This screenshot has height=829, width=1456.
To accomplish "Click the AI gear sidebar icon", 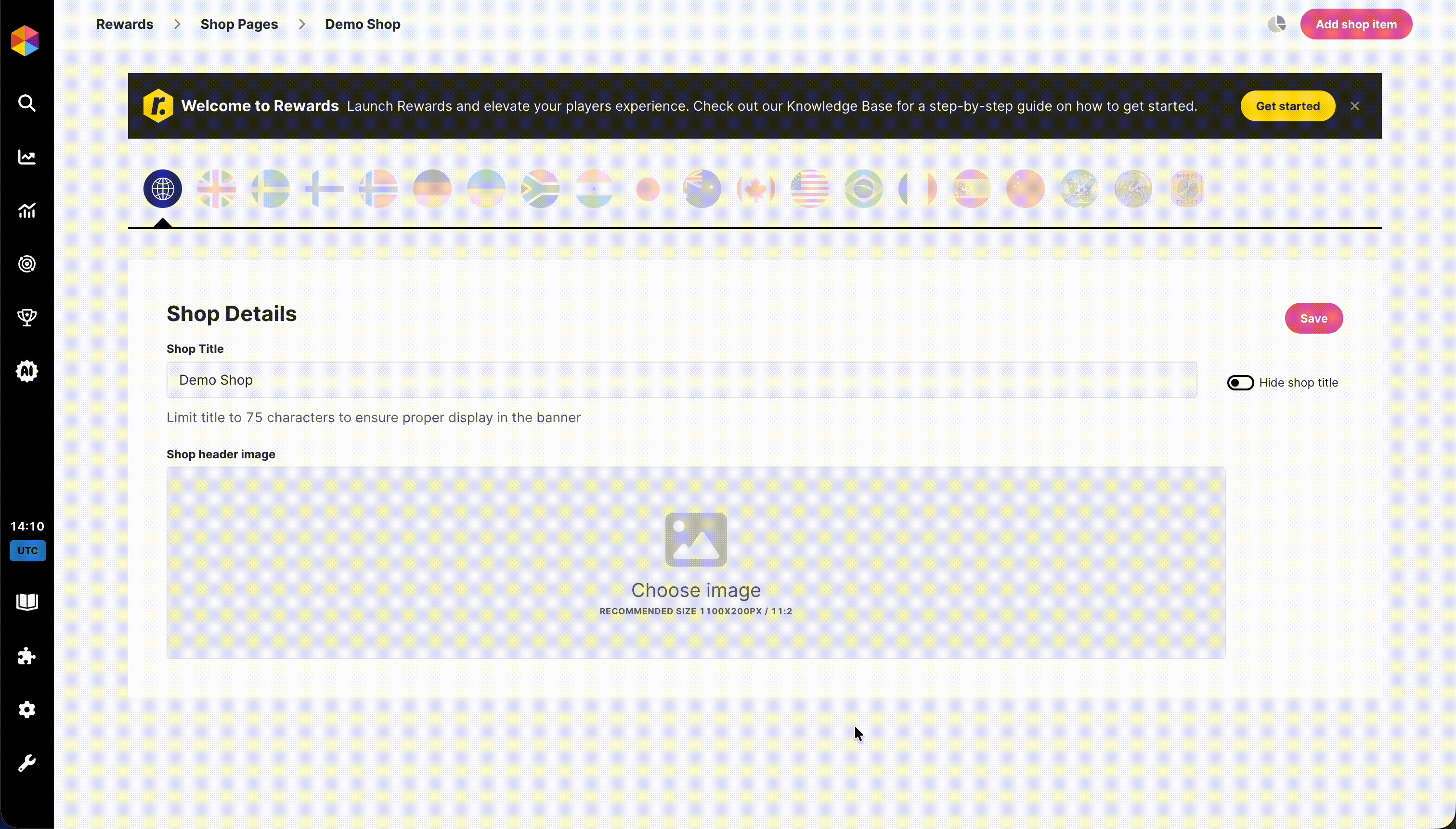I will [x=27, y=371].
